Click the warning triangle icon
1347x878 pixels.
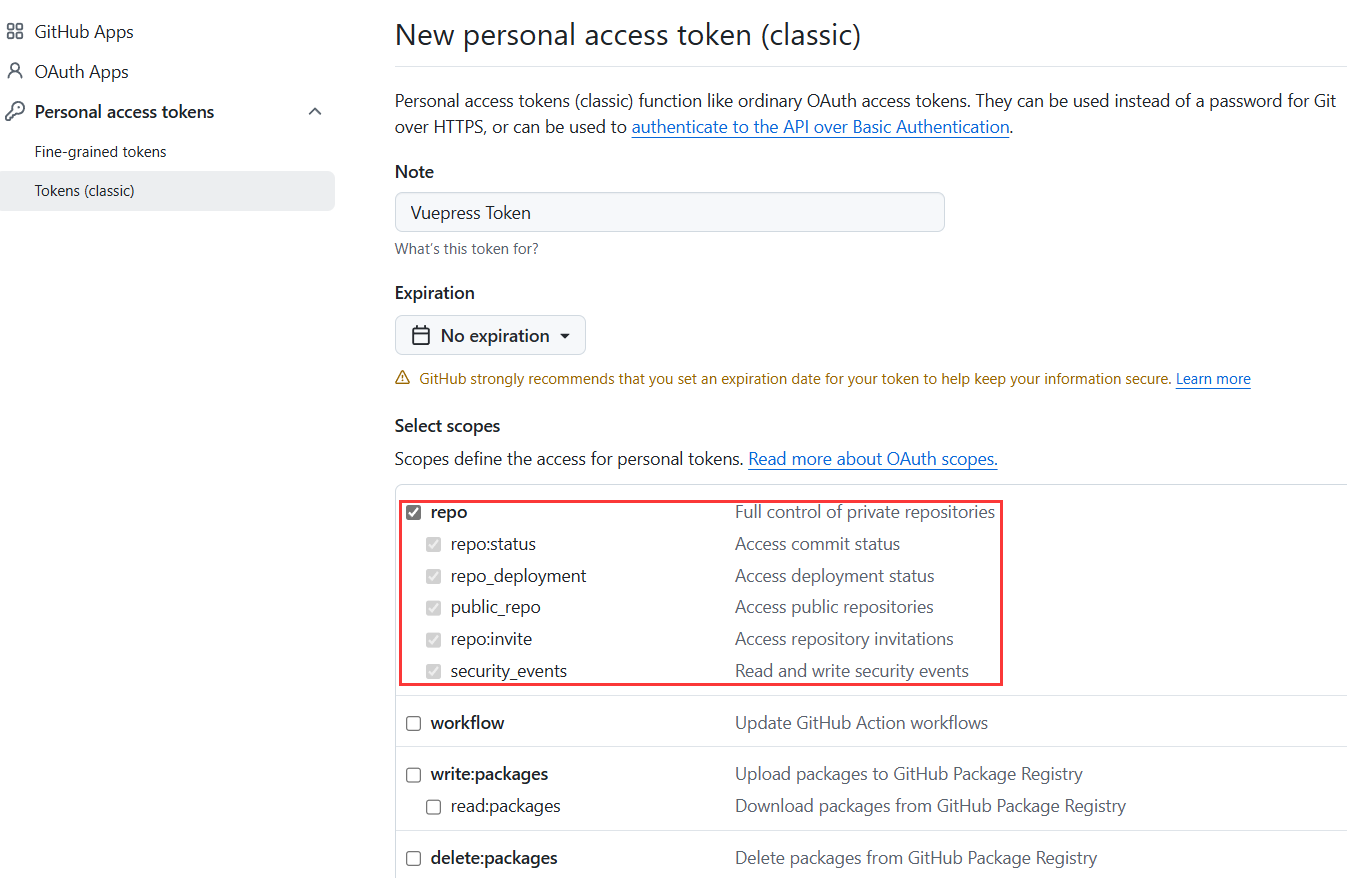[x=403, y=379]
